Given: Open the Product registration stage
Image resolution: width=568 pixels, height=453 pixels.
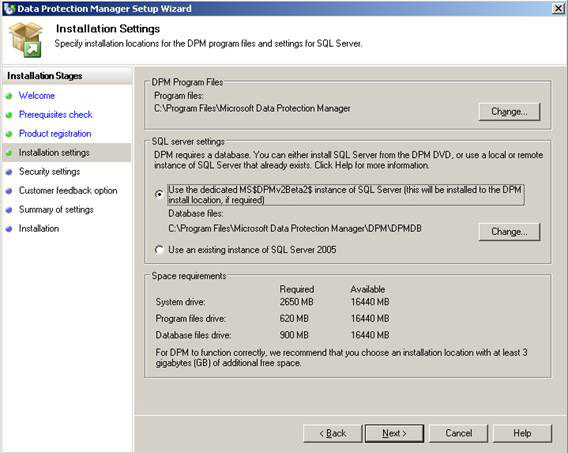Looking at the screenshot, I should pos(55,134).
